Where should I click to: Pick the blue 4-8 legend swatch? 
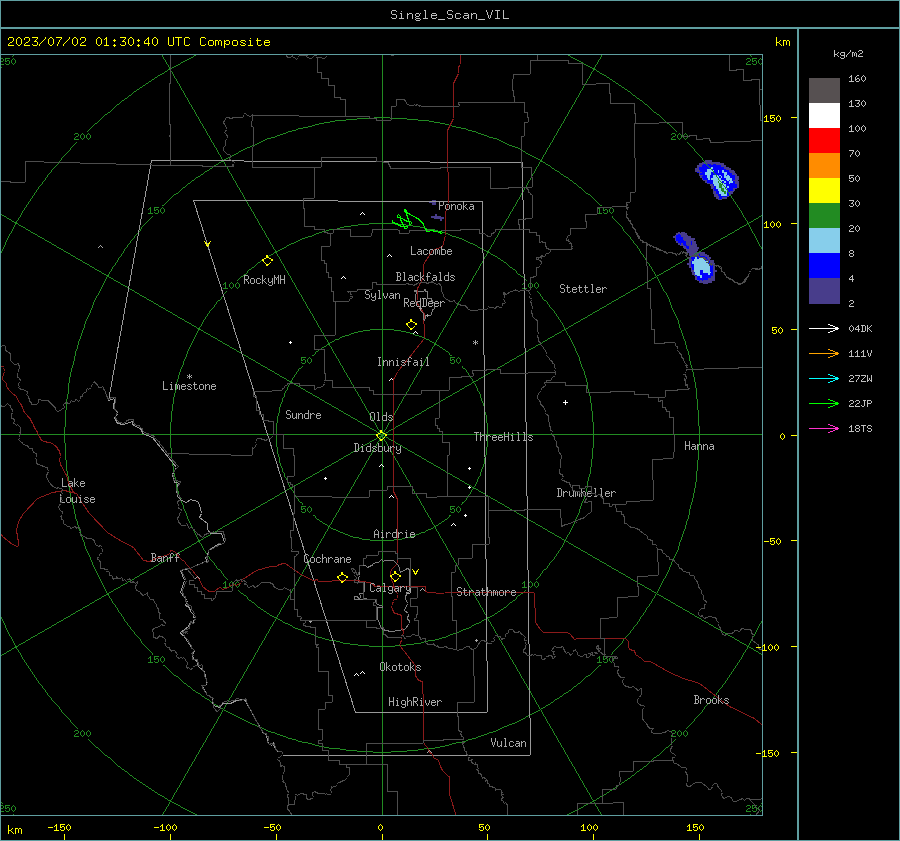[x=824, y=266]
